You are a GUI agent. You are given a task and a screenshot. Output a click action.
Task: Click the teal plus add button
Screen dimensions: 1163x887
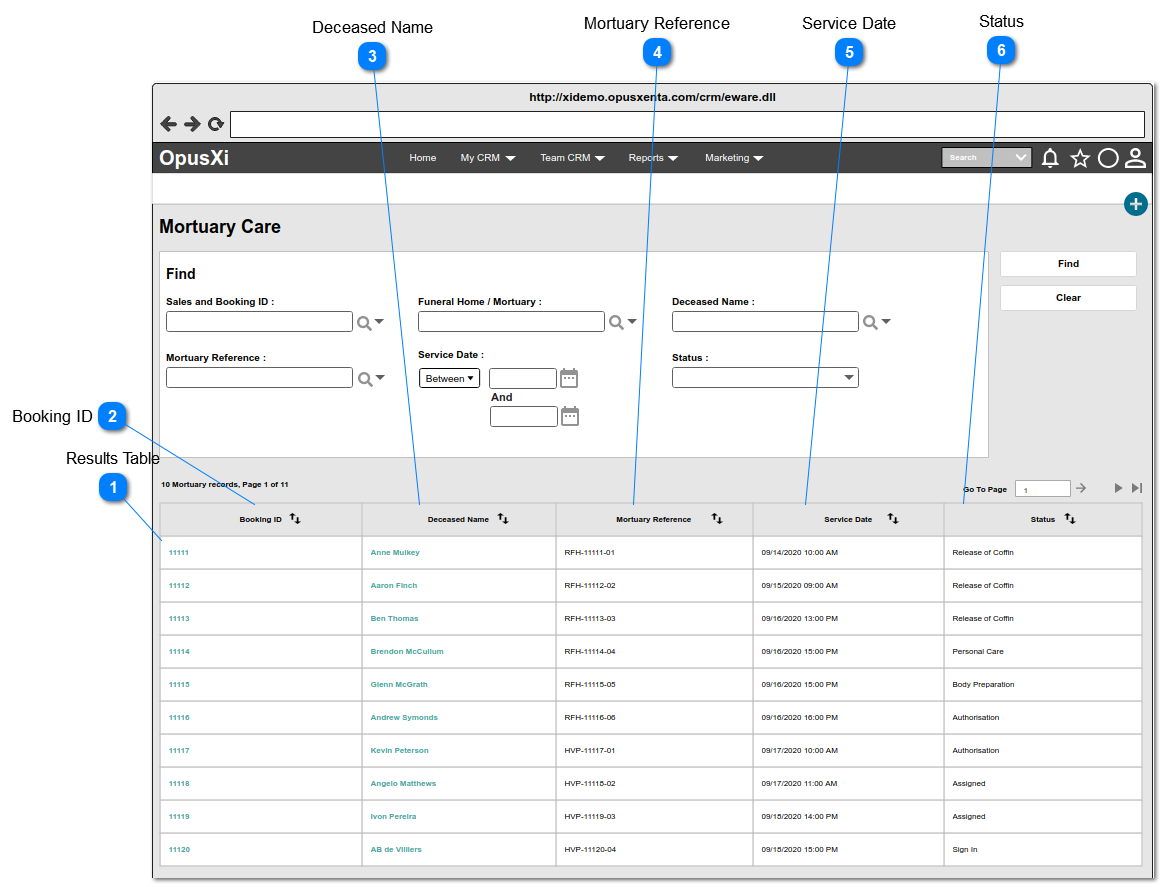coord(1136,204)
